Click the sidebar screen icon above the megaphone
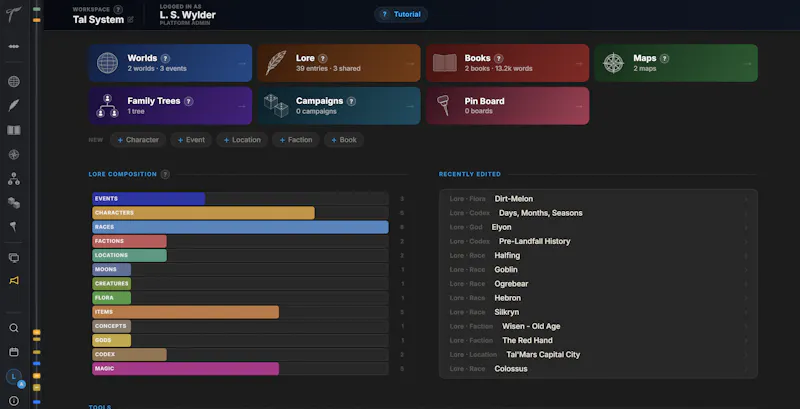800x409 pixels. pos(14,258)
